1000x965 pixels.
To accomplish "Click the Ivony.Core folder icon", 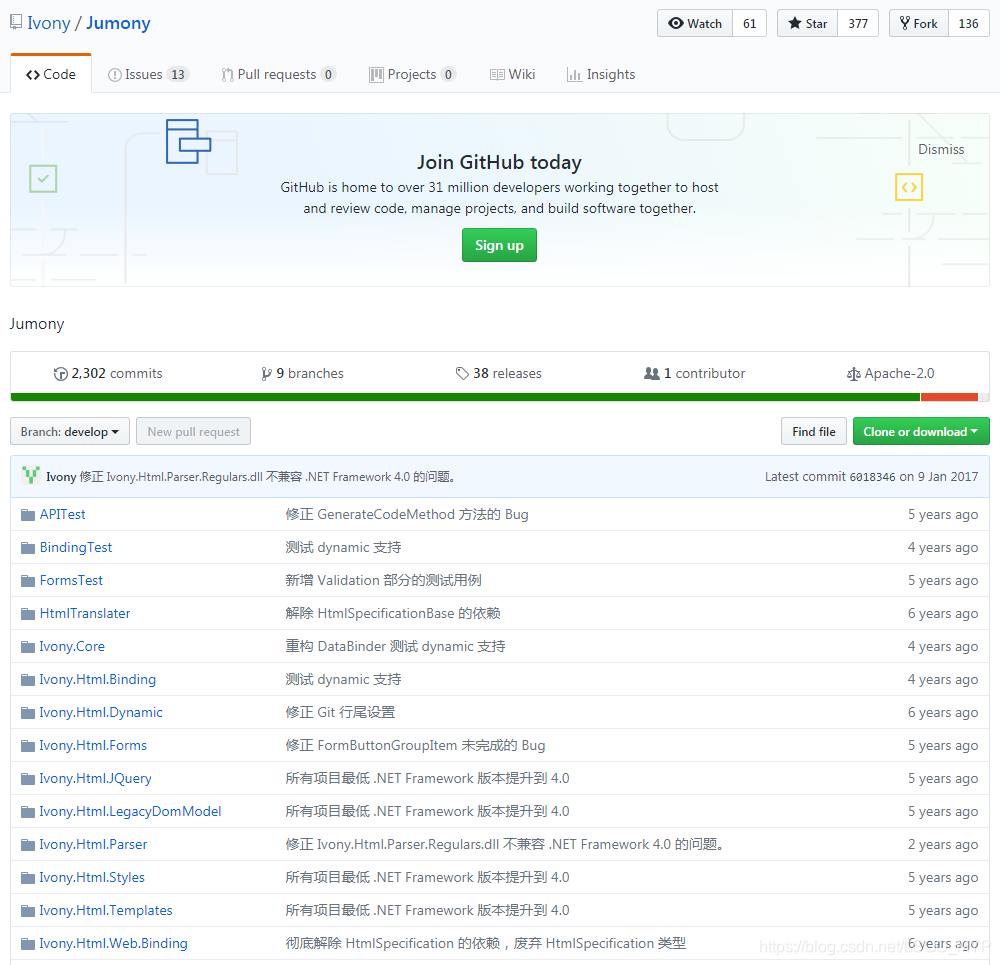I will point(27,647).
